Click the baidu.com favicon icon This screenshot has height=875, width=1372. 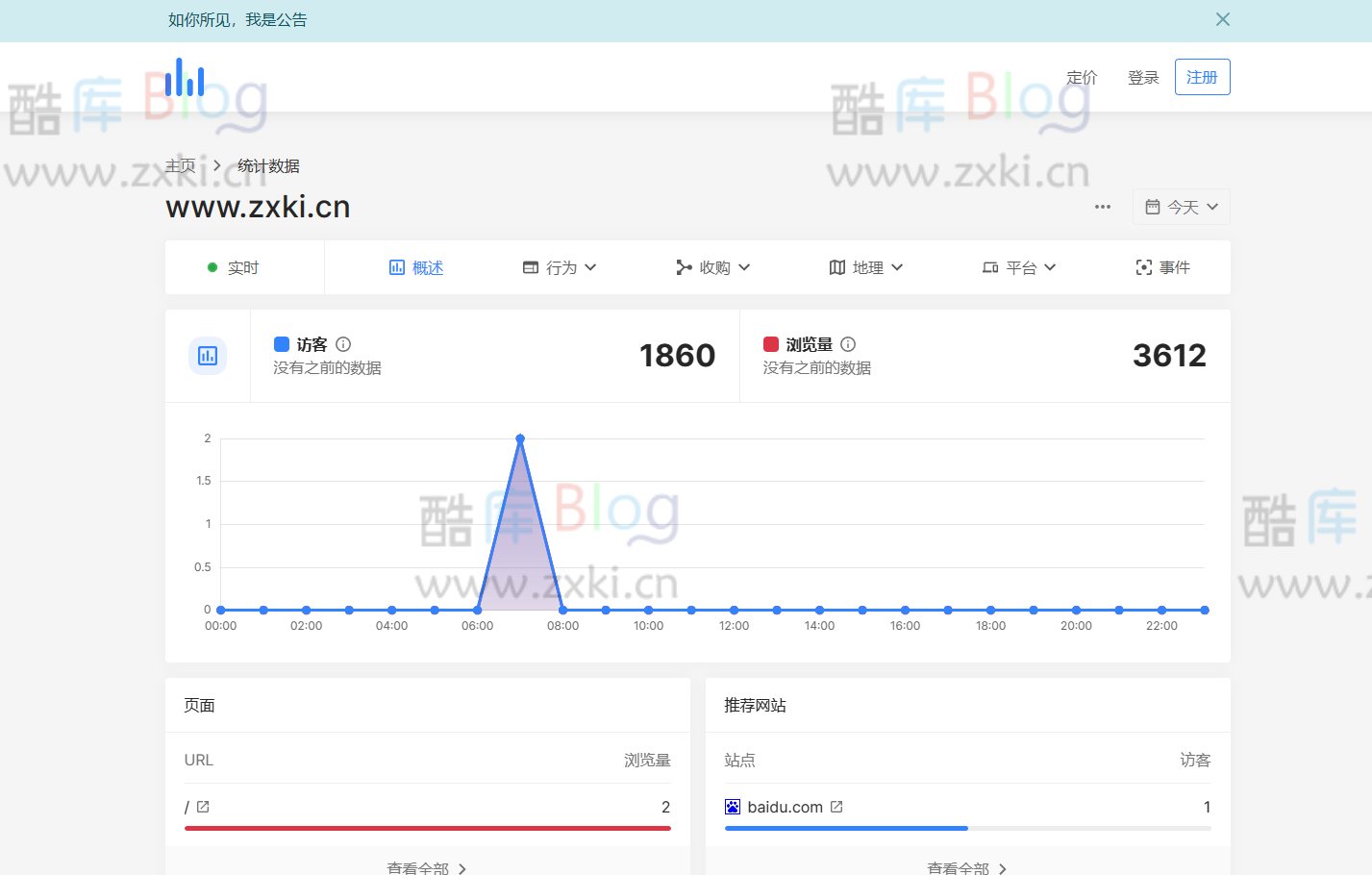[732, 807]
